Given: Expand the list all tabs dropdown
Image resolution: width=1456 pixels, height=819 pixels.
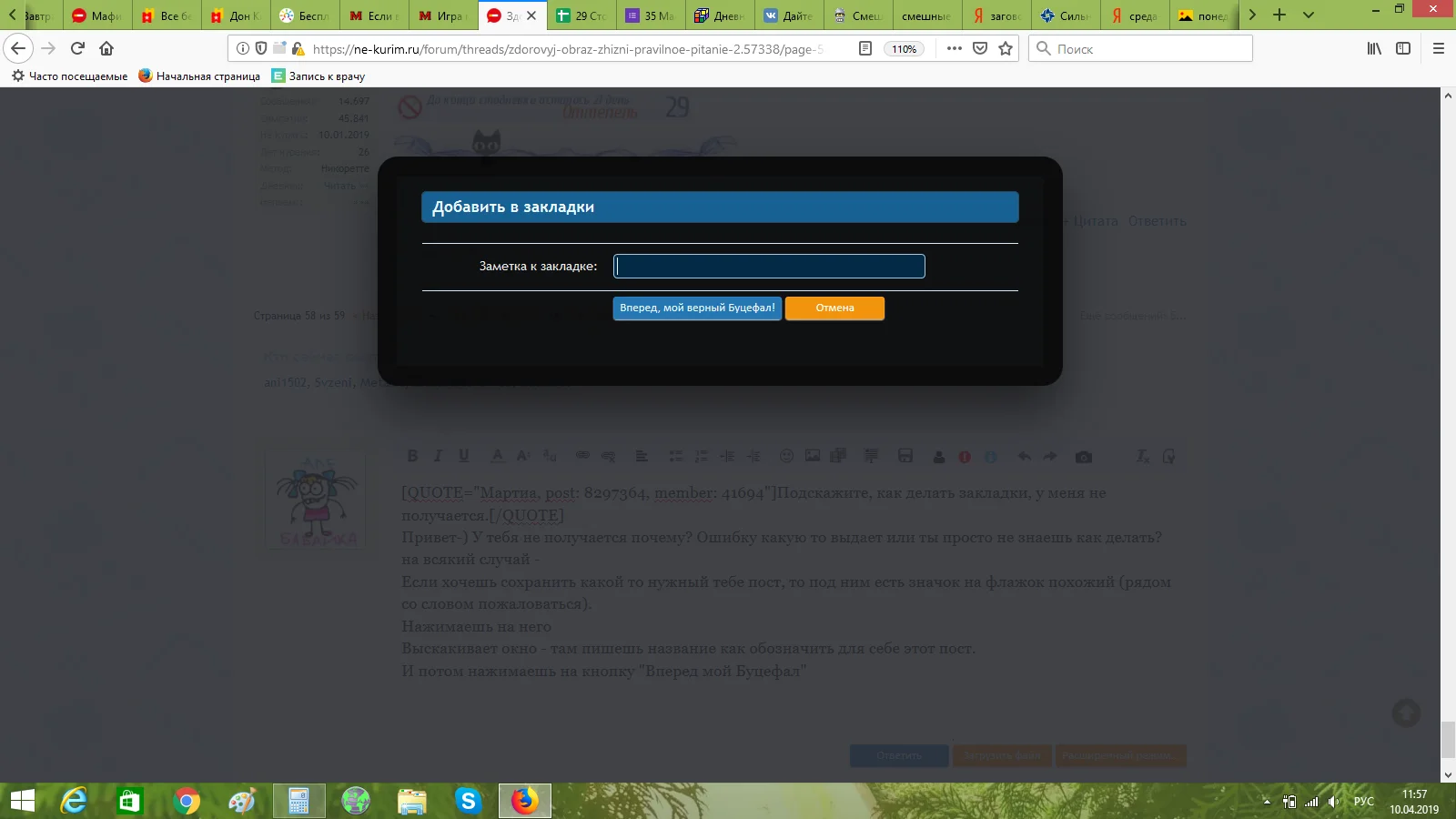Looking at the screenshot, I should 1309,15.
